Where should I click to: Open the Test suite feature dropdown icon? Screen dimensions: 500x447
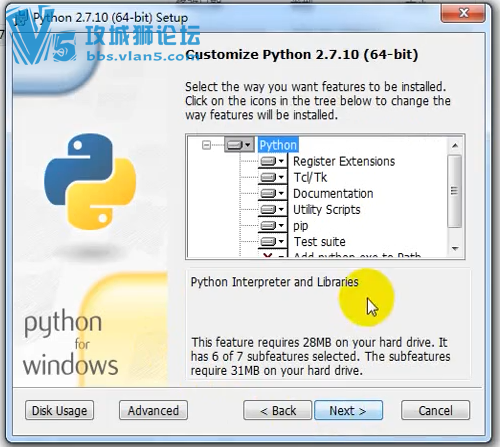[272, 241]
